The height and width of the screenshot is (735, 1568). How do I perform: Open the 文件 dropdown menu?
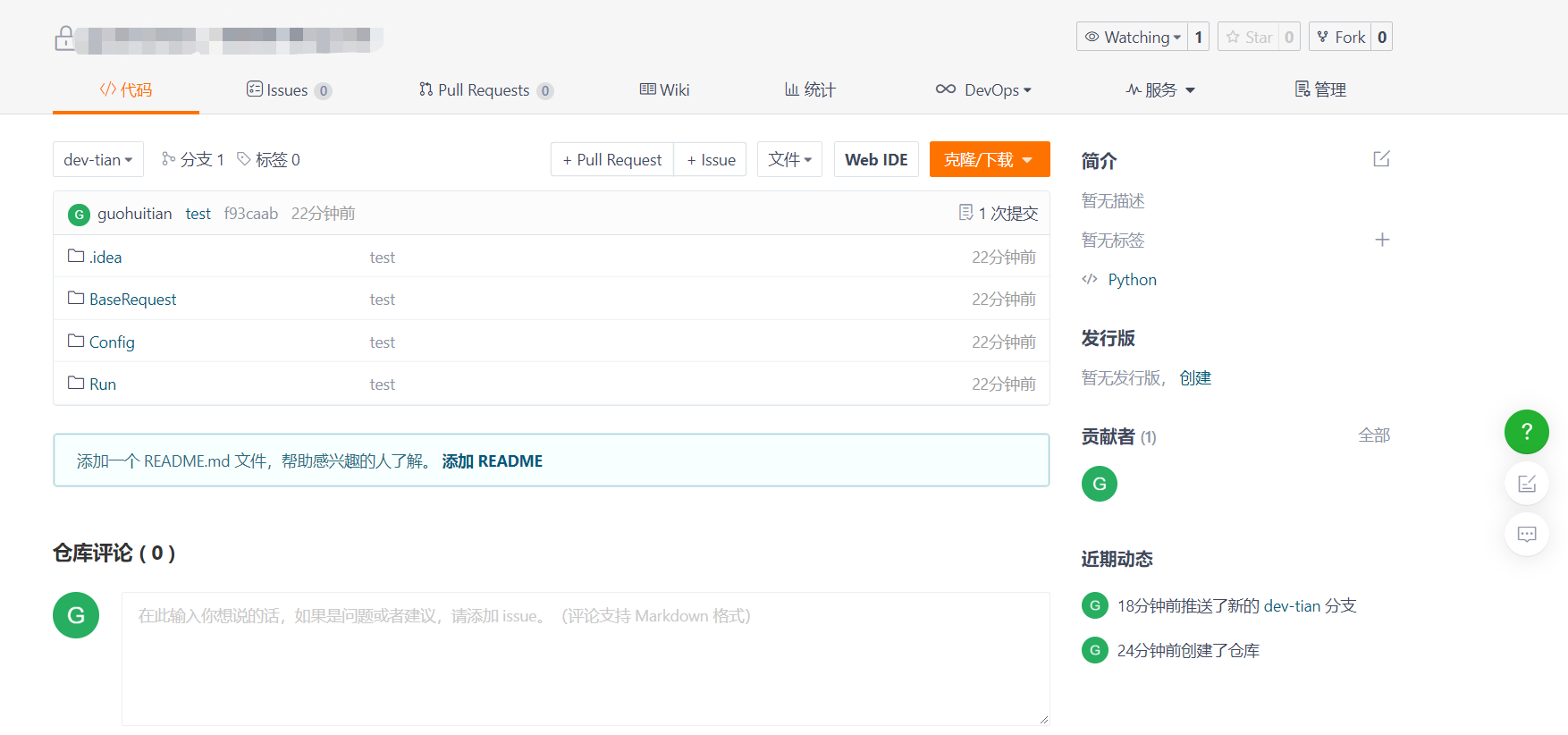(789, 159)
